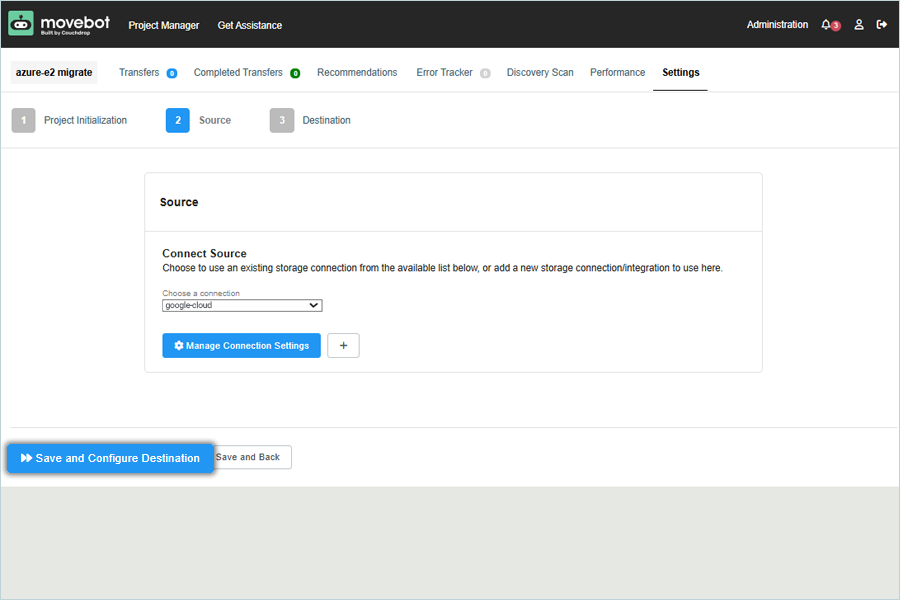Click the Completed Transfers green badge
This screenshot has height=600, width=900.
pos(295,73)
